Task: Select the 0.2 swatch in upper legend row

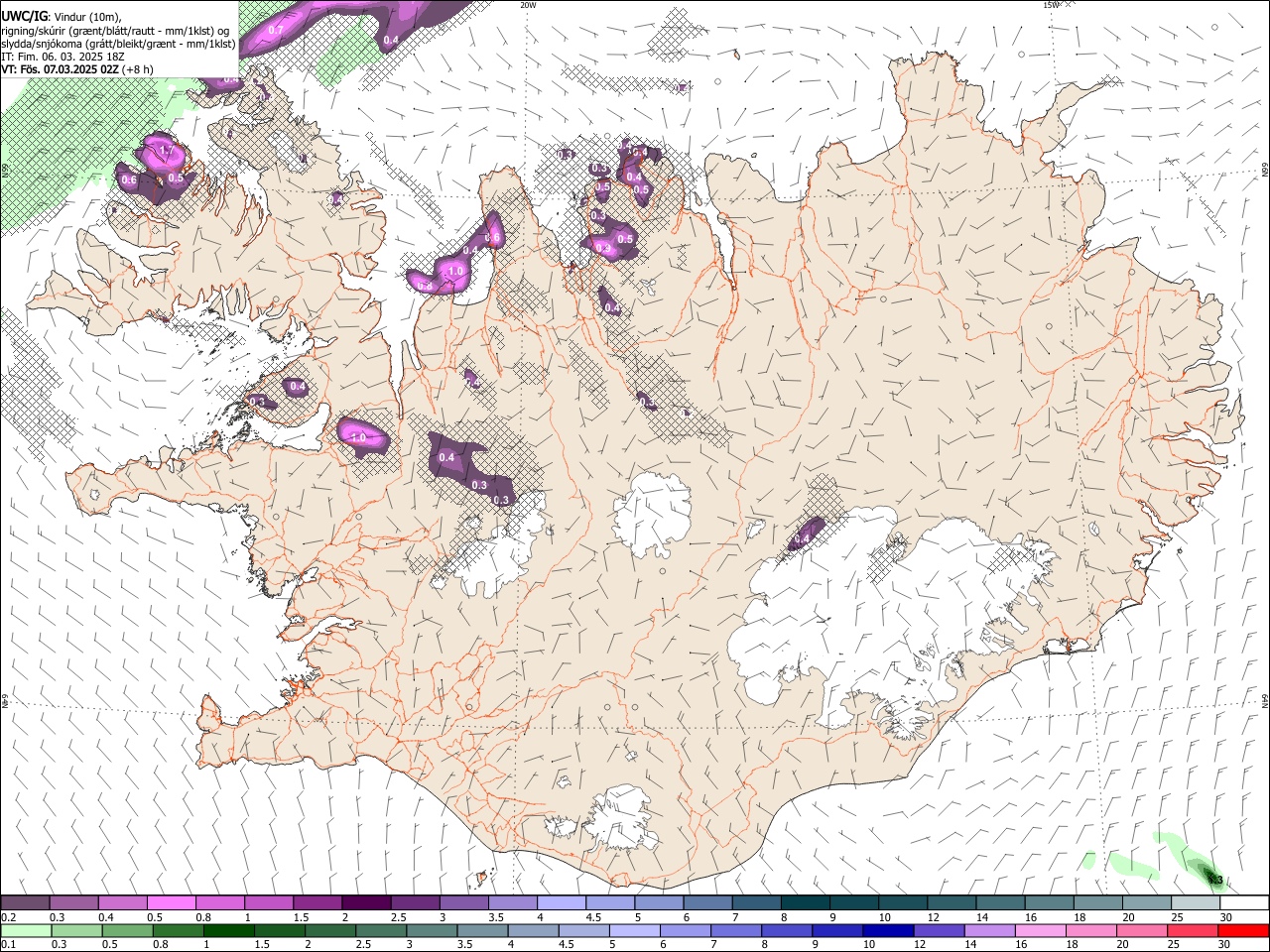Action: (25, 903)
